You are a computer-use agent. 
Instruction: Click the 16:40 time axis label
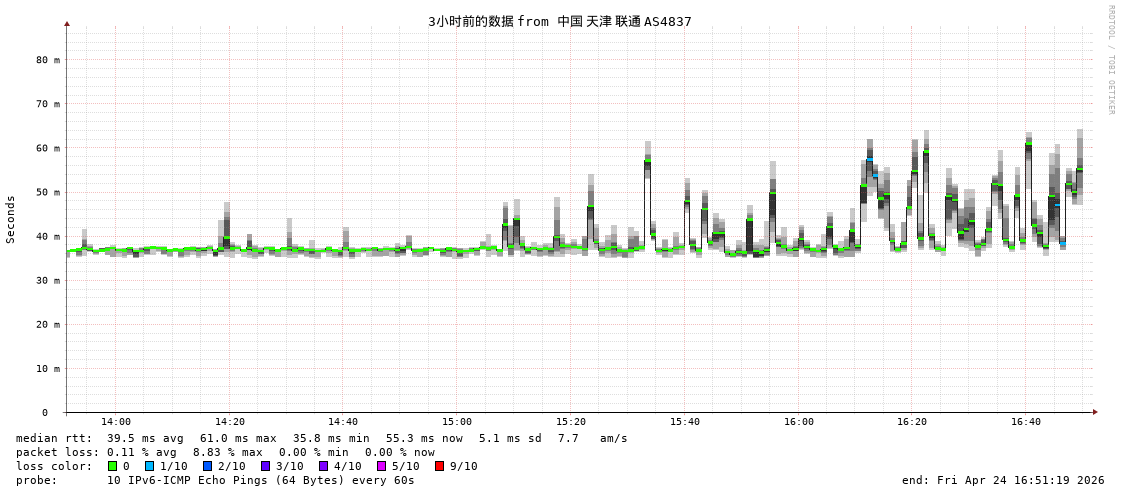coord(1025,422)
